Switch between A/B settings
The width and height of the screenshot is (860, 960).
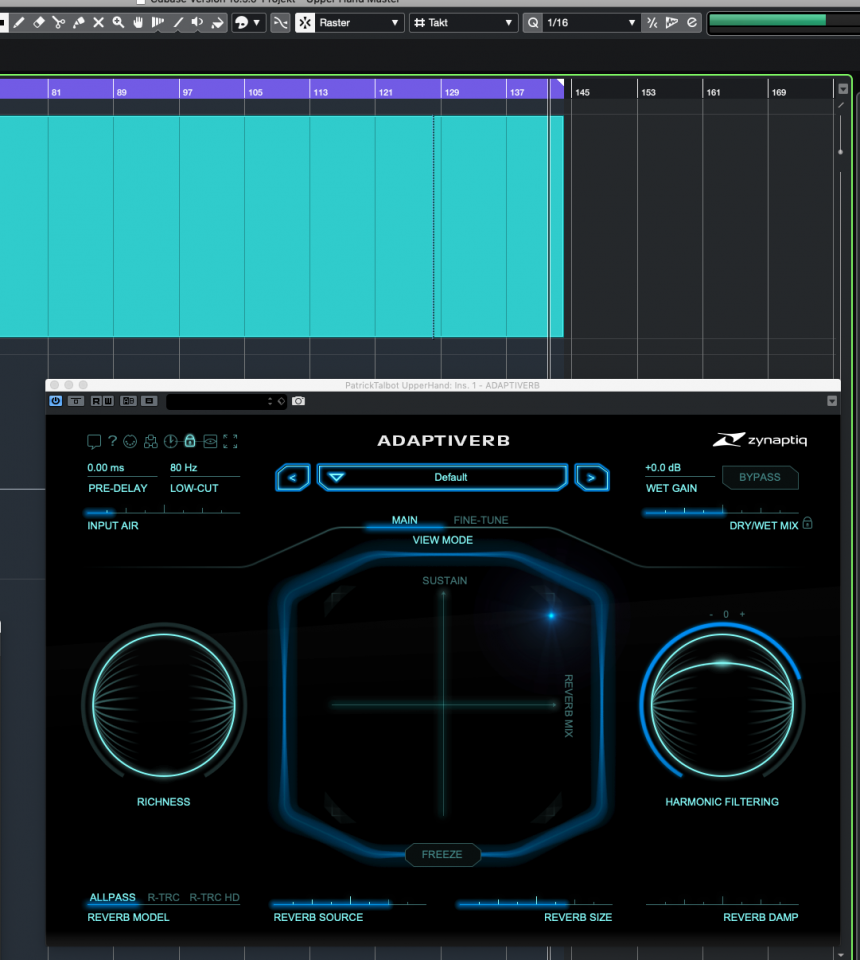pos(129,401)
